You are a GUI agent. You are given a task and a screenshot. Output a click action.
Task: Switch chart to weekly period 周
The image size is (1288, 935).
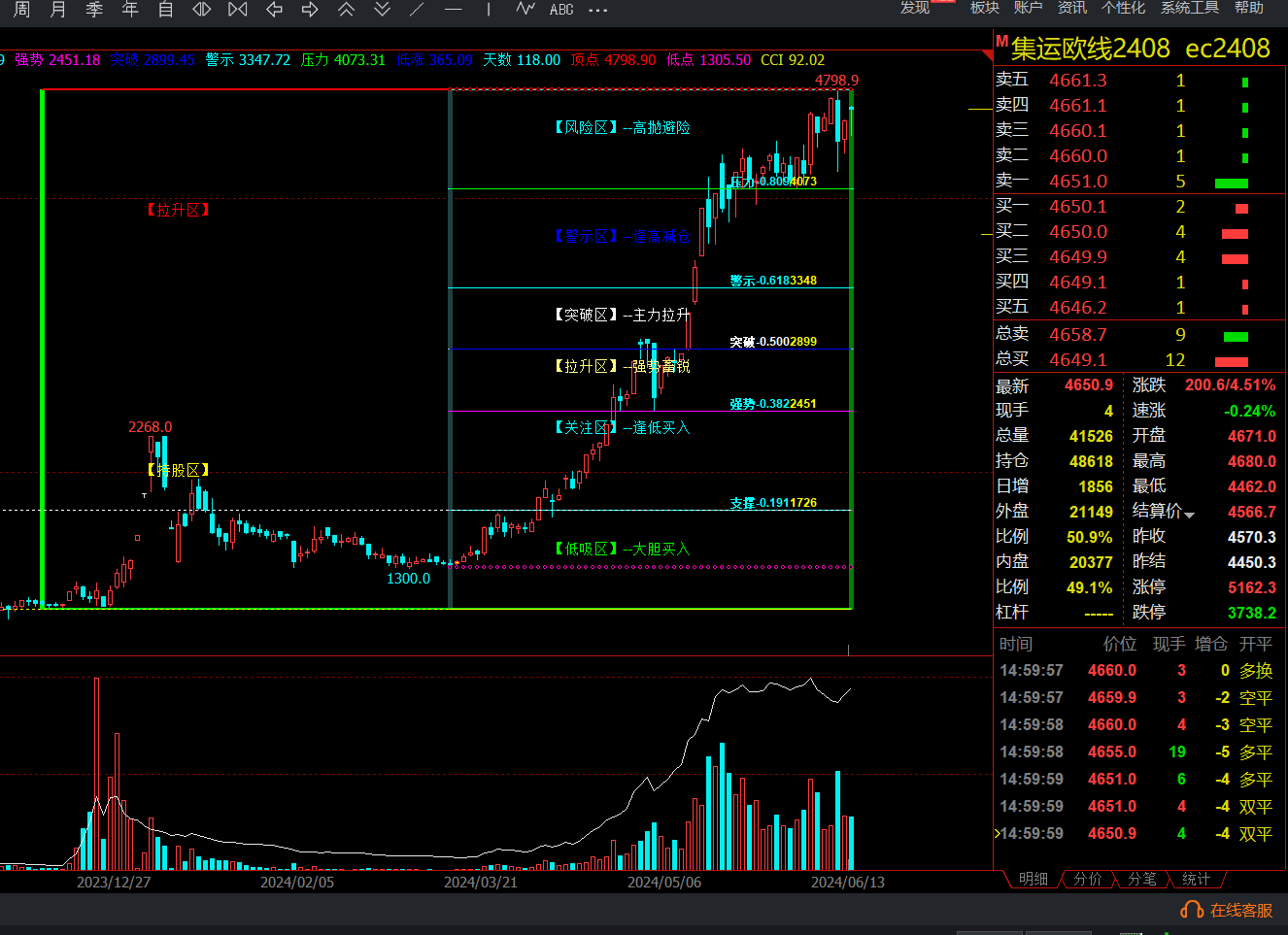click(21, 9)
